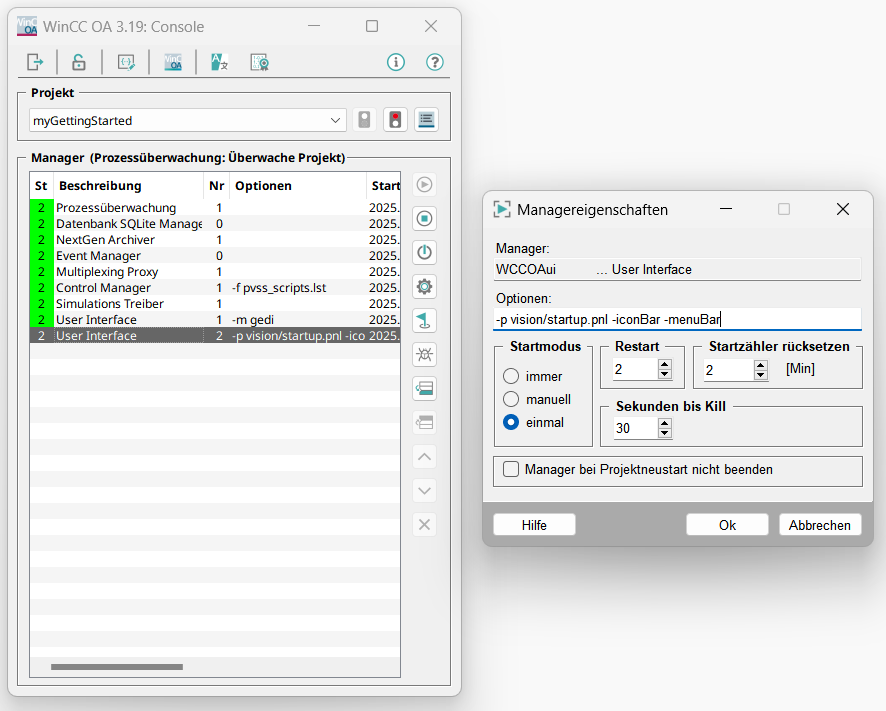886x711 pixels.
Task: Open manager settings with the gear icon
Action: tap(424, 286)
